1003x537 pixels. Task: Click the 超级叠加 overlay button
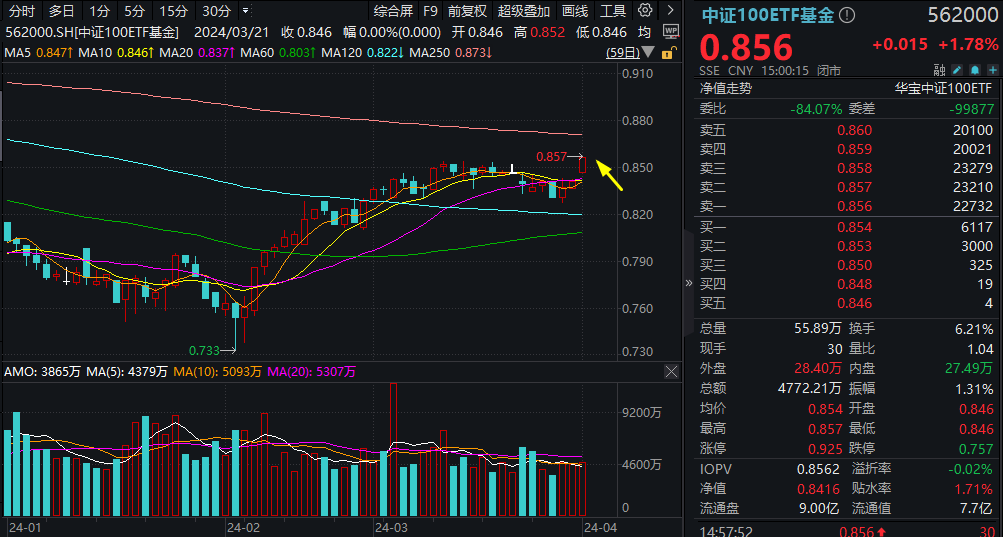[524, 11]
